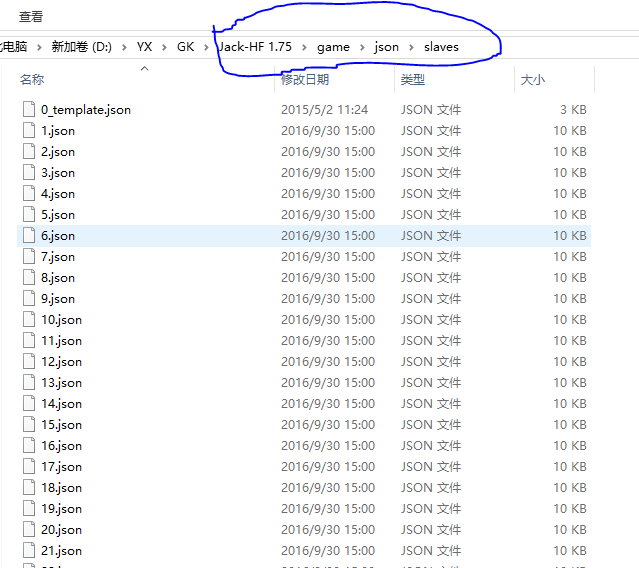
Task: Select the 13.json file icon
Action: [x=29, y=383]
